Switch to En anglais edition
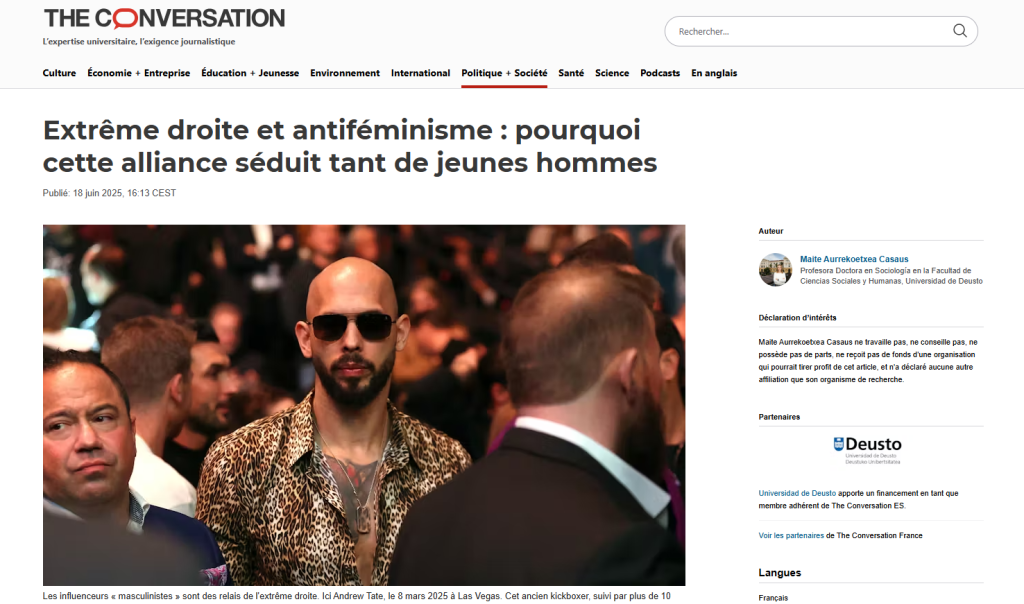The width and height of the screenshot is (1024, 604). (x=714, y=73)
